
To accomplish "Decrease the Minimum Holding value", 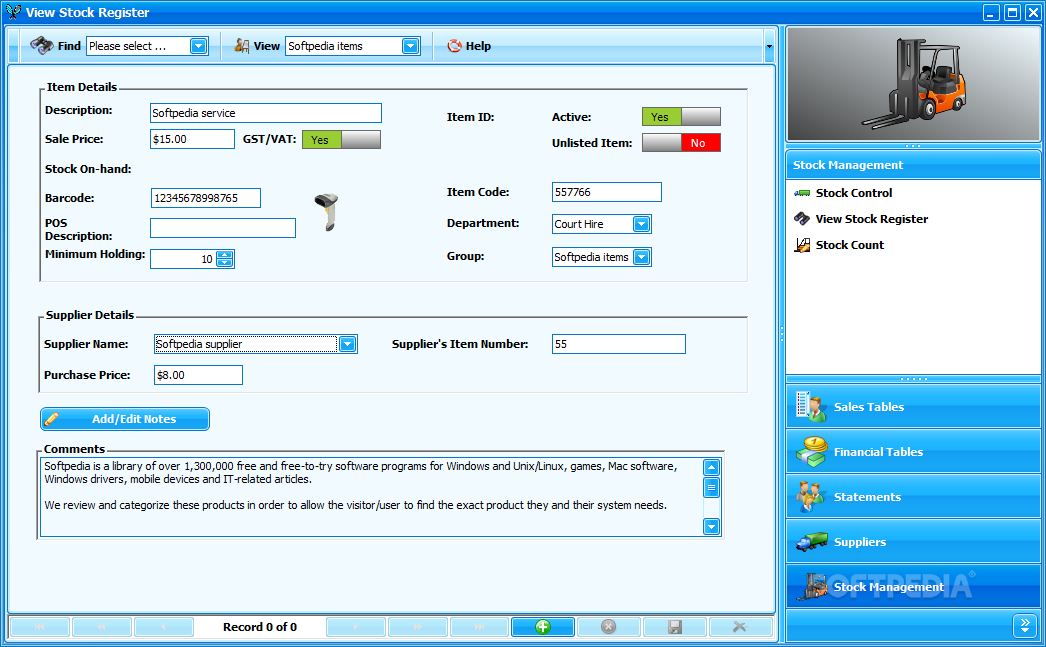I will (x=225, y=263).
